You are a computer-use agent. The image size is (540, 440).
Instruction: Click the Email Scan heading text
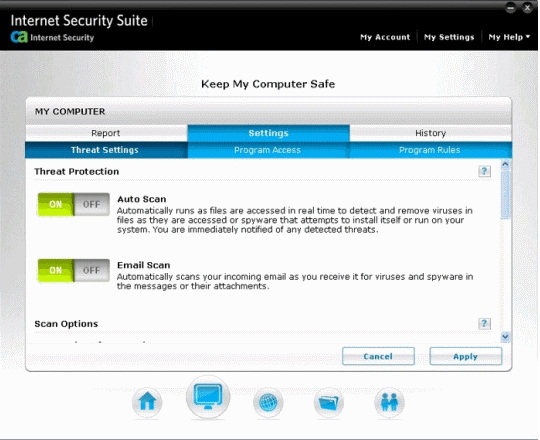(144, 265)
